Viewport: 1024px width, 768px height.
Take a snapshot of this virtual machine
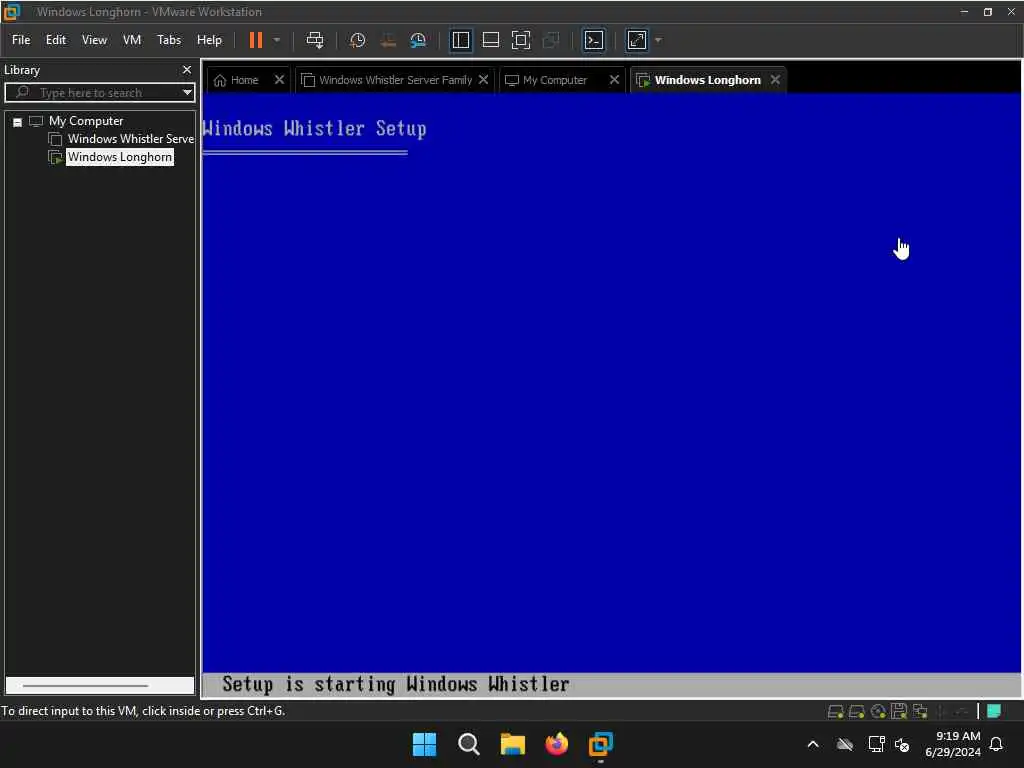(357, 40)
